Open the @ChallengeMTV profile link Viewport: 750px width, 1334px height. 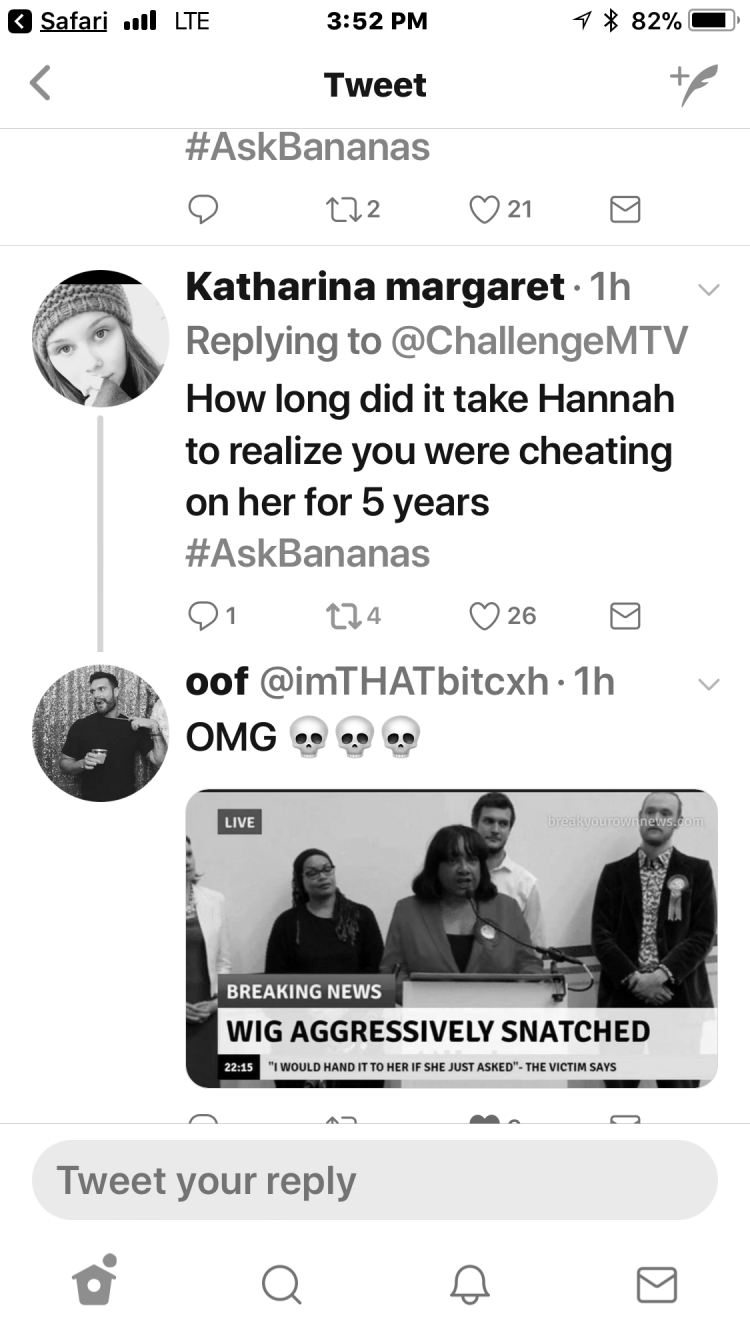point(540,342)
